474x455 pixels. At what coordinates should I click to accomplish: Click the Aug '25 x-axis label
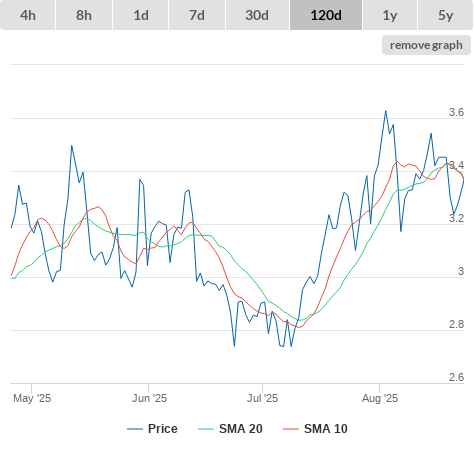pos(380,398)
